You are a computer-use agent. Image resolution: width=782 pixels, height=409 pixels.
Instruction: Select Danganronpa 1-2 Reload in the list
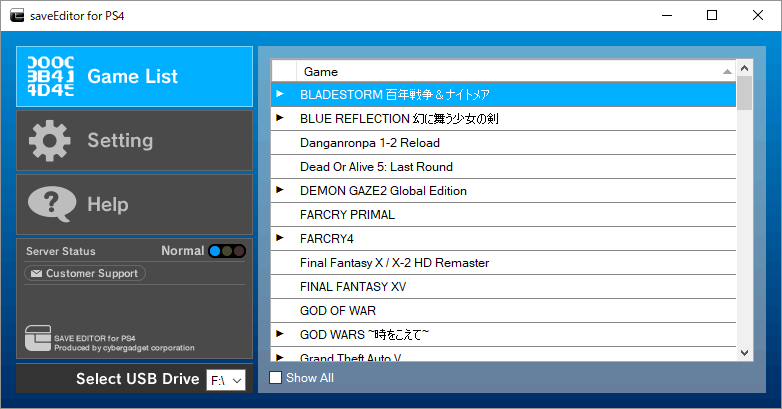(x=370, y=143)
